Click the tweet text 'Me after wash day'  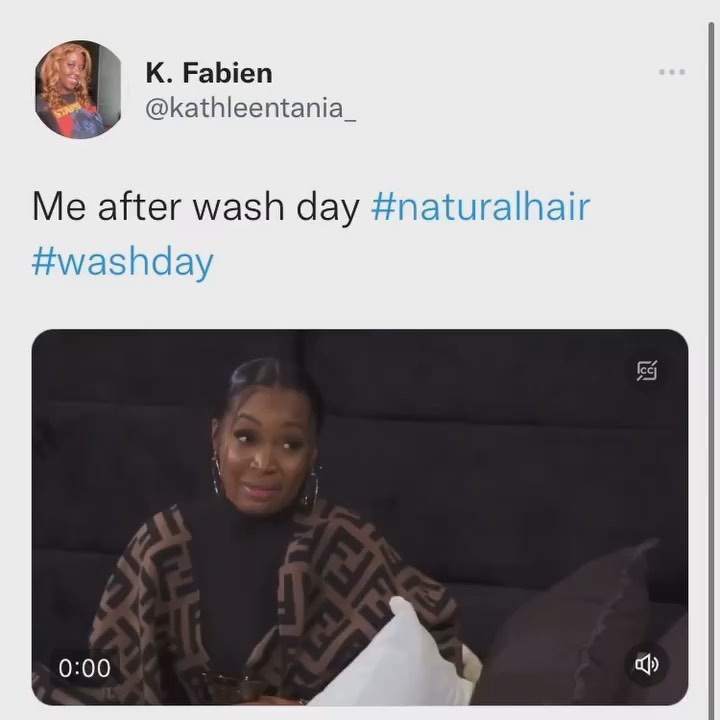pyautogui.click(x=196, y=207)
